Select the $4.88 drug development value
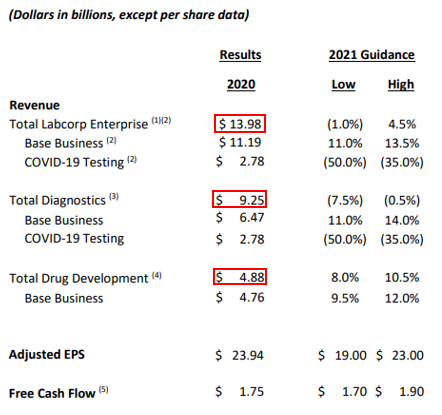 240,277
